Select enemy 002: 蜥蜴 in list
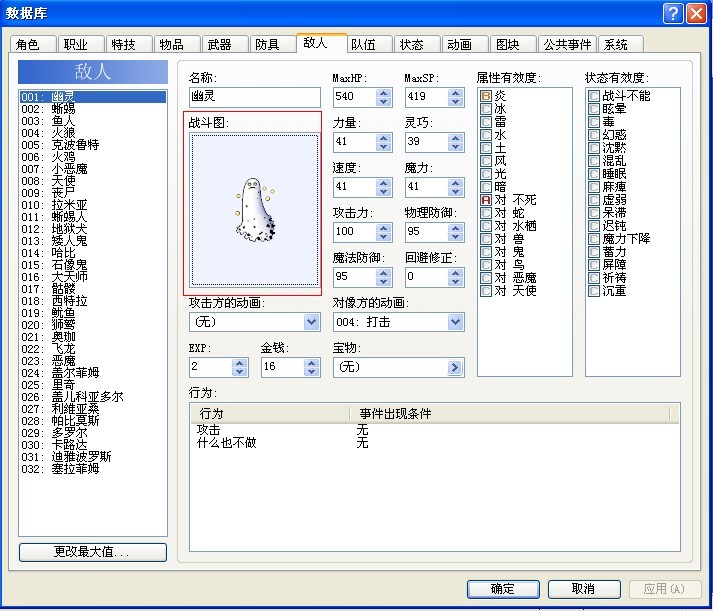713x611 pixels. [93, 109]
